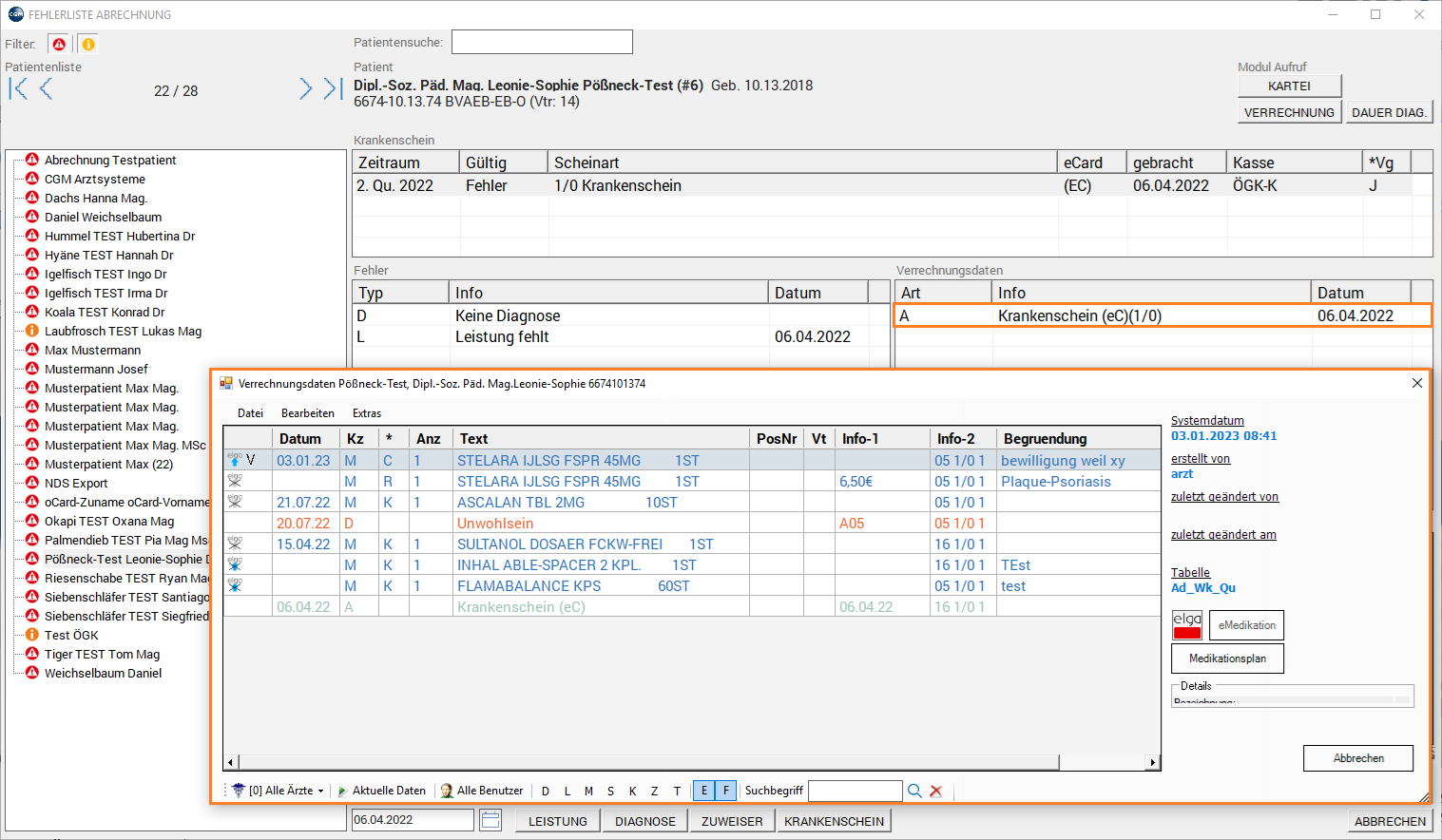Click error icon beside Dachs Hanna Mag.
Viewport: 1442px width, 840px height.
point(32,198)
